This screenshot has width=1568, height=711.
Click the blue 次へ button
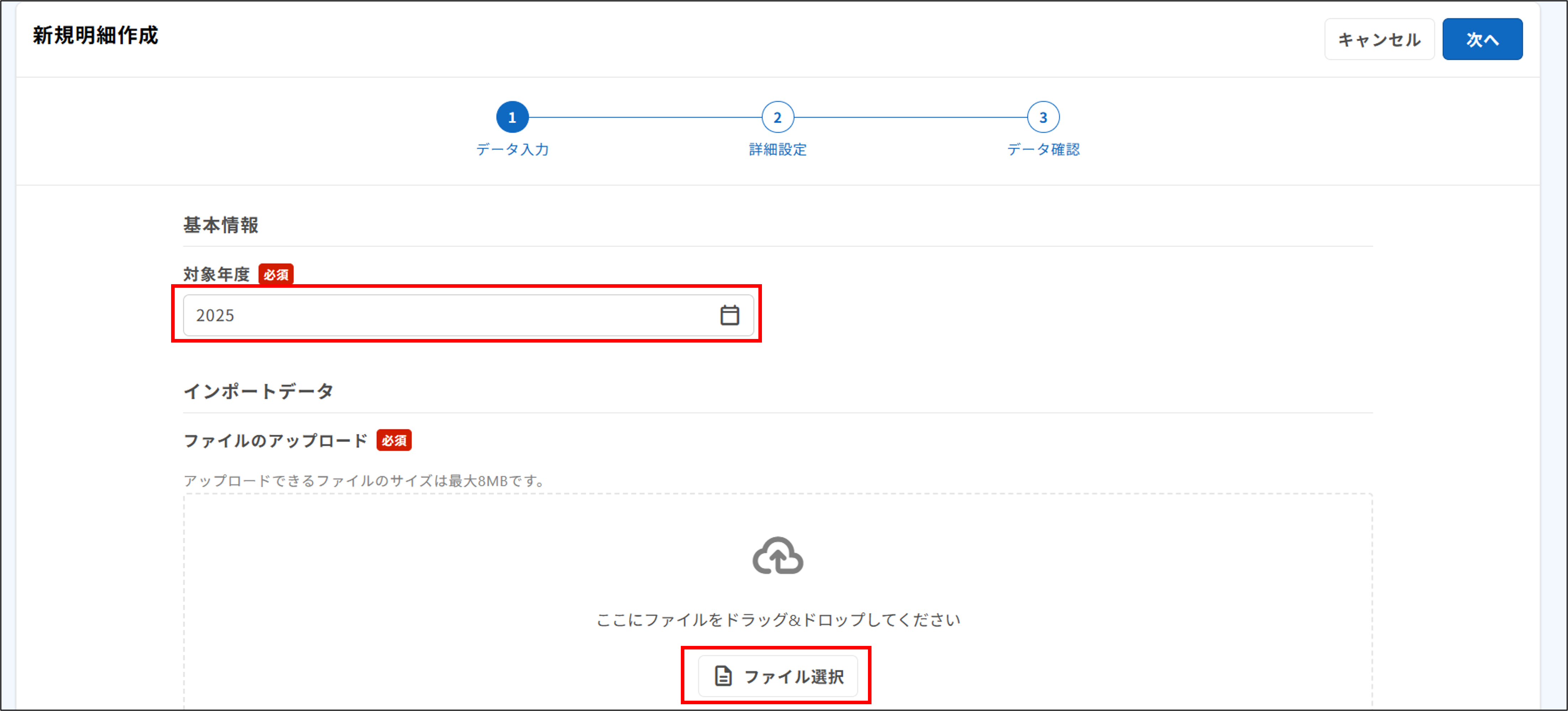click(1482, 38)
